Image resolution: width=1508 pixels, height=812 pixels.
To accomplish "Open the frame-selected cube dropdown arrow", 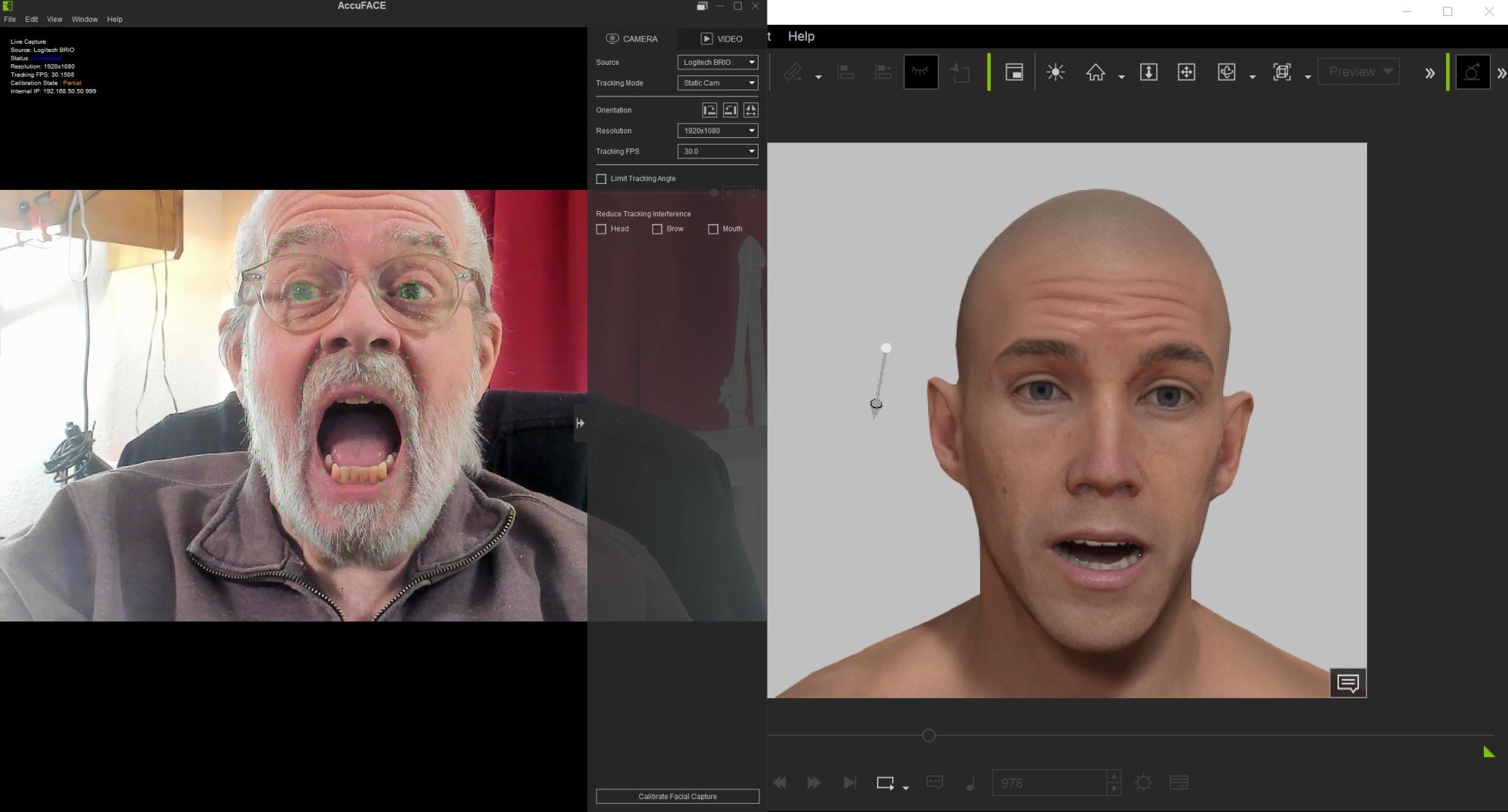I will click(x=1307, y=77).
